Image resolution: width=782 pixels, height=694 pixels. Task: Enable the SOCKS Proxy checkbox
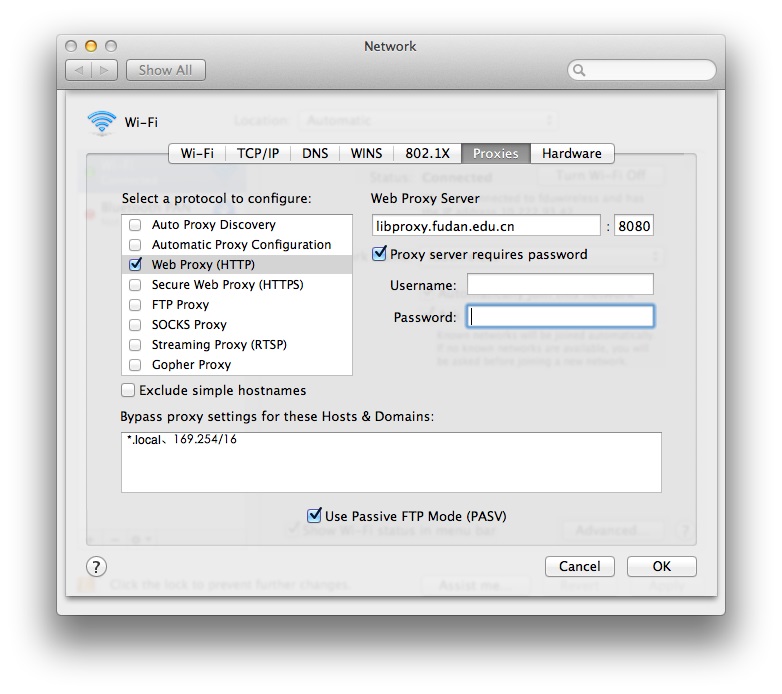coord(135,325)
